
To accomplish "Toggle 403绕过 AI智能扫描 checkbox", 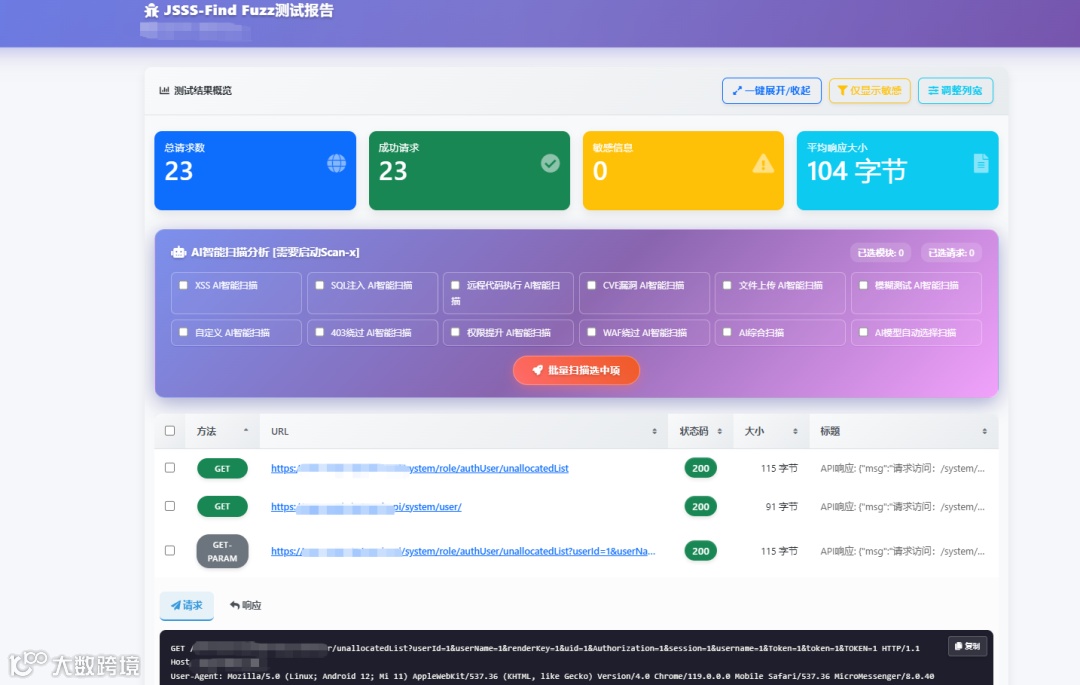I will coord(320,332).
